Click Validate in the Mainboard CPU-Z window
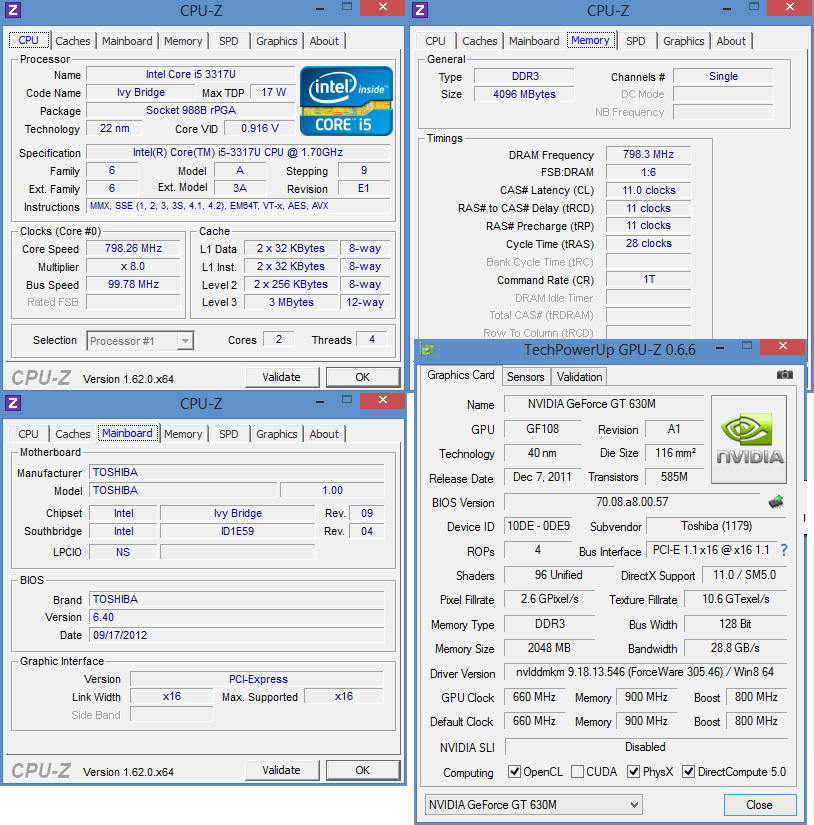Screen dimensions: 814x825 click(x=282, y=770)
